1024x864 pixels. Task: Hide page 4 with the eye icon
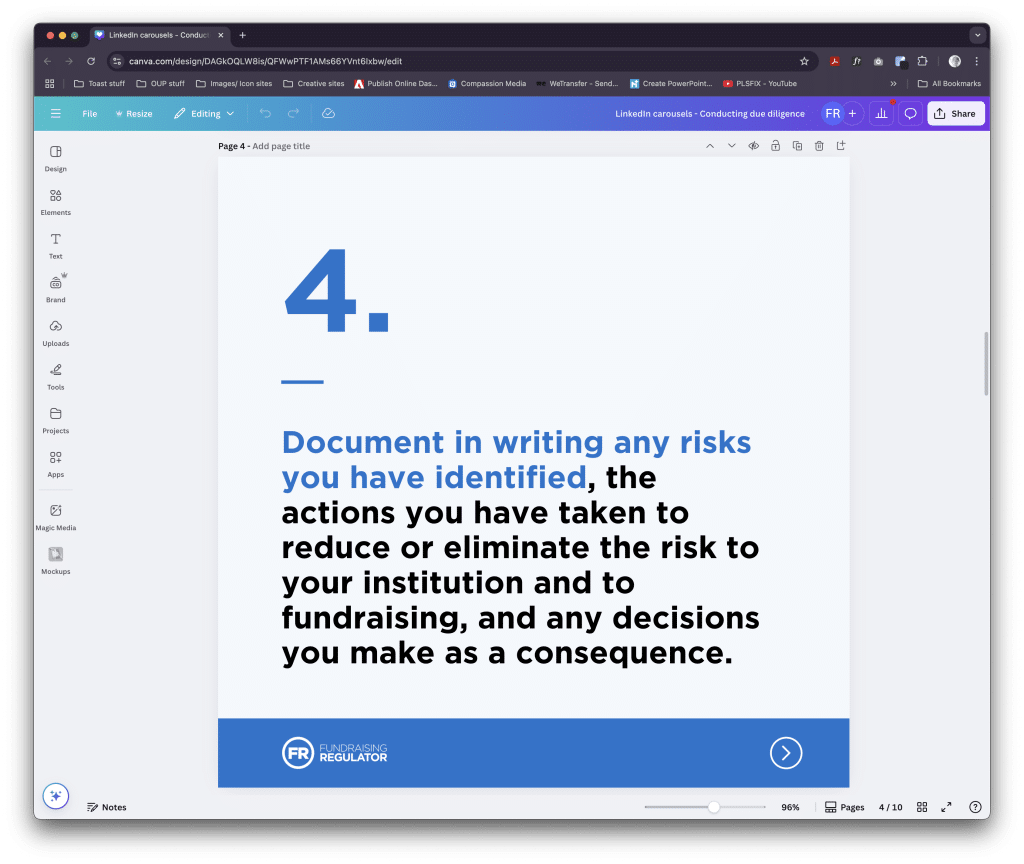pyautogui.click(x=753, y=145)
